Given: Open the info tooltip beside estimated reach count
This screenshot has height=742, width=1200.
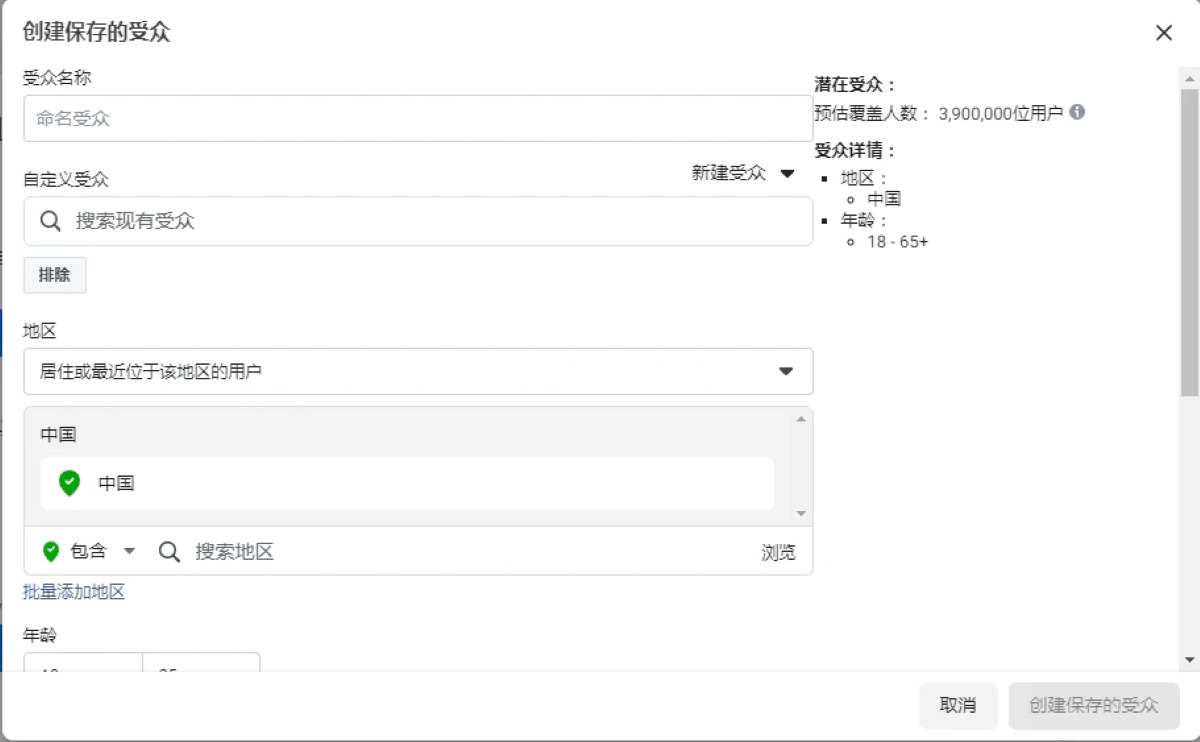Looking at the screenshot, I should (x=1077, y=113).
